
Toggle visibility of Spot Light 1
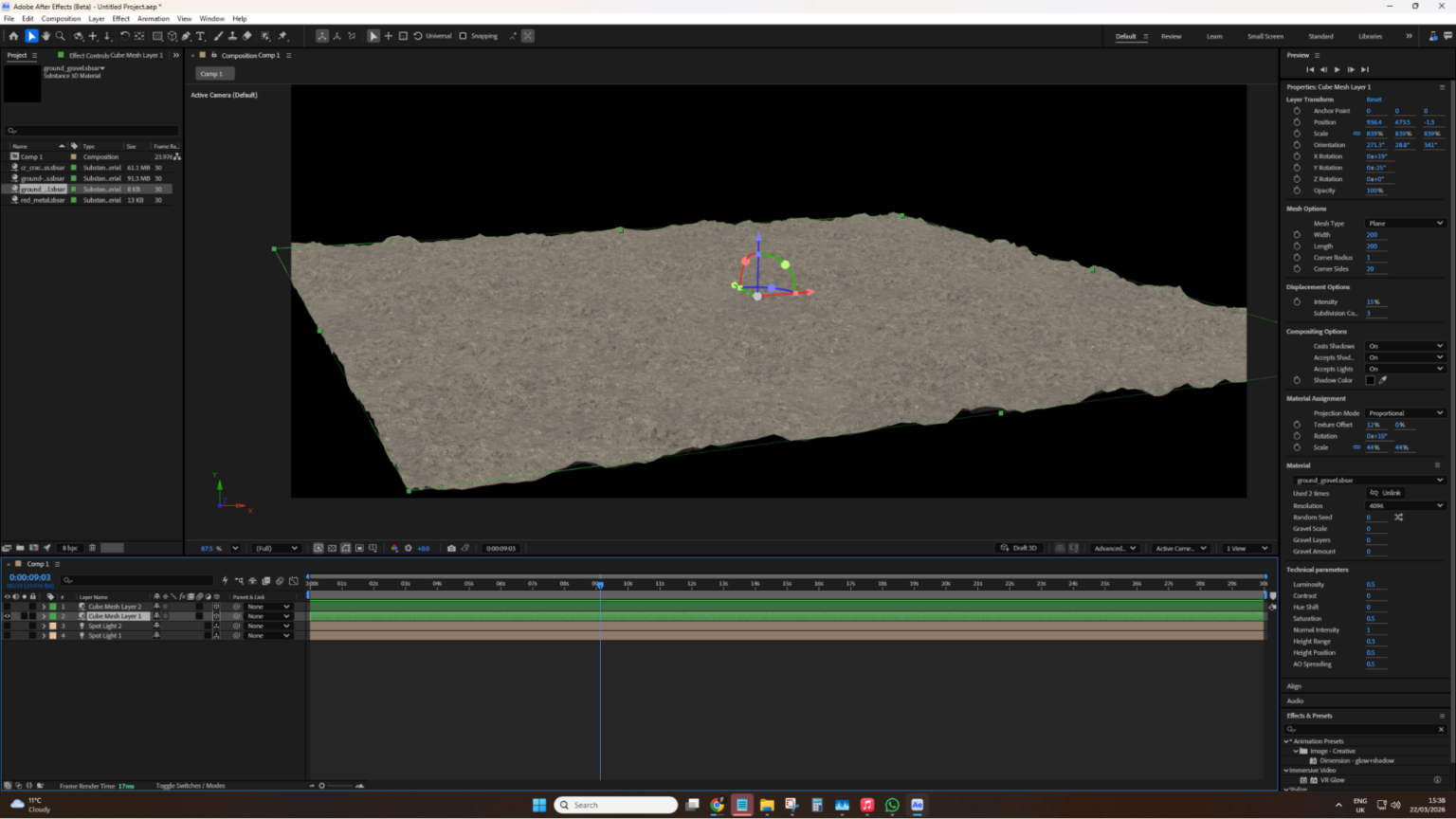(x=8, y=635)
